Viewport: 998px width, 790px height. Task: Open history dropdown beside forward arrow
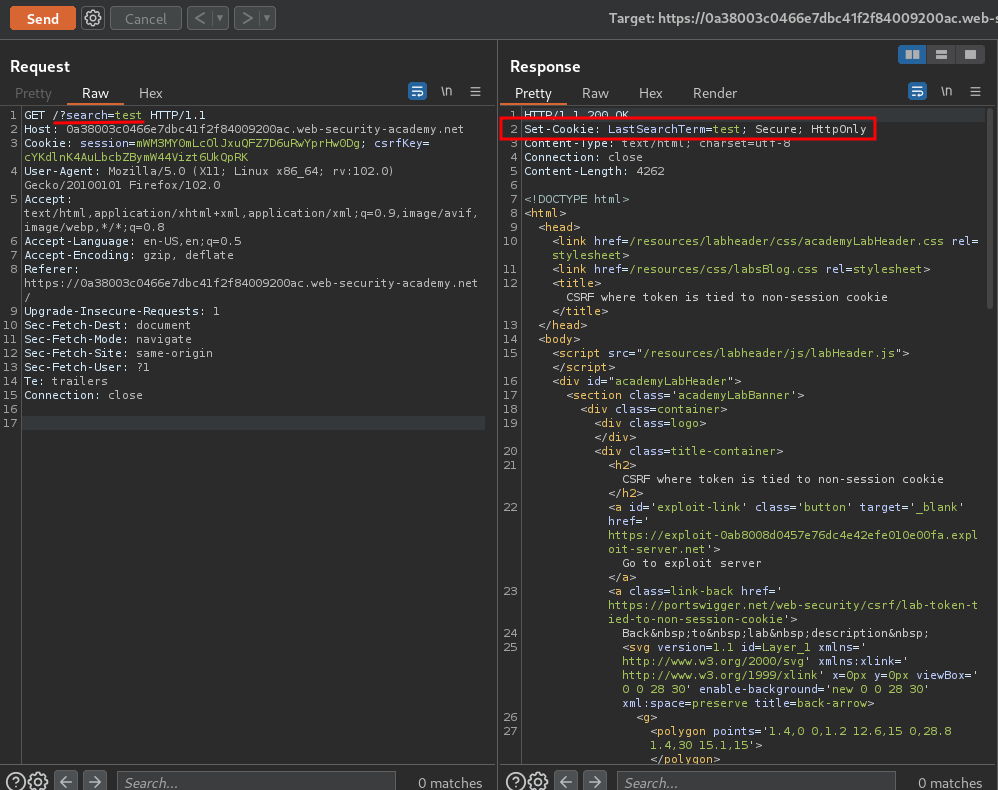[x=267, y=18]
